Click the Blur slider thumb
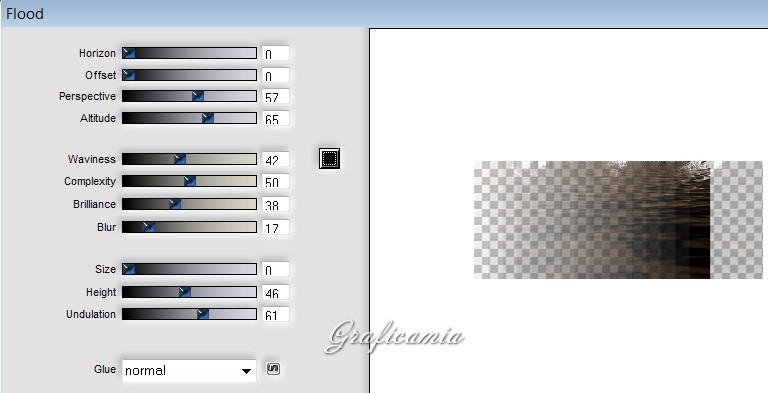The width and height of the screenshot is (768, 393). click(149, 227)
